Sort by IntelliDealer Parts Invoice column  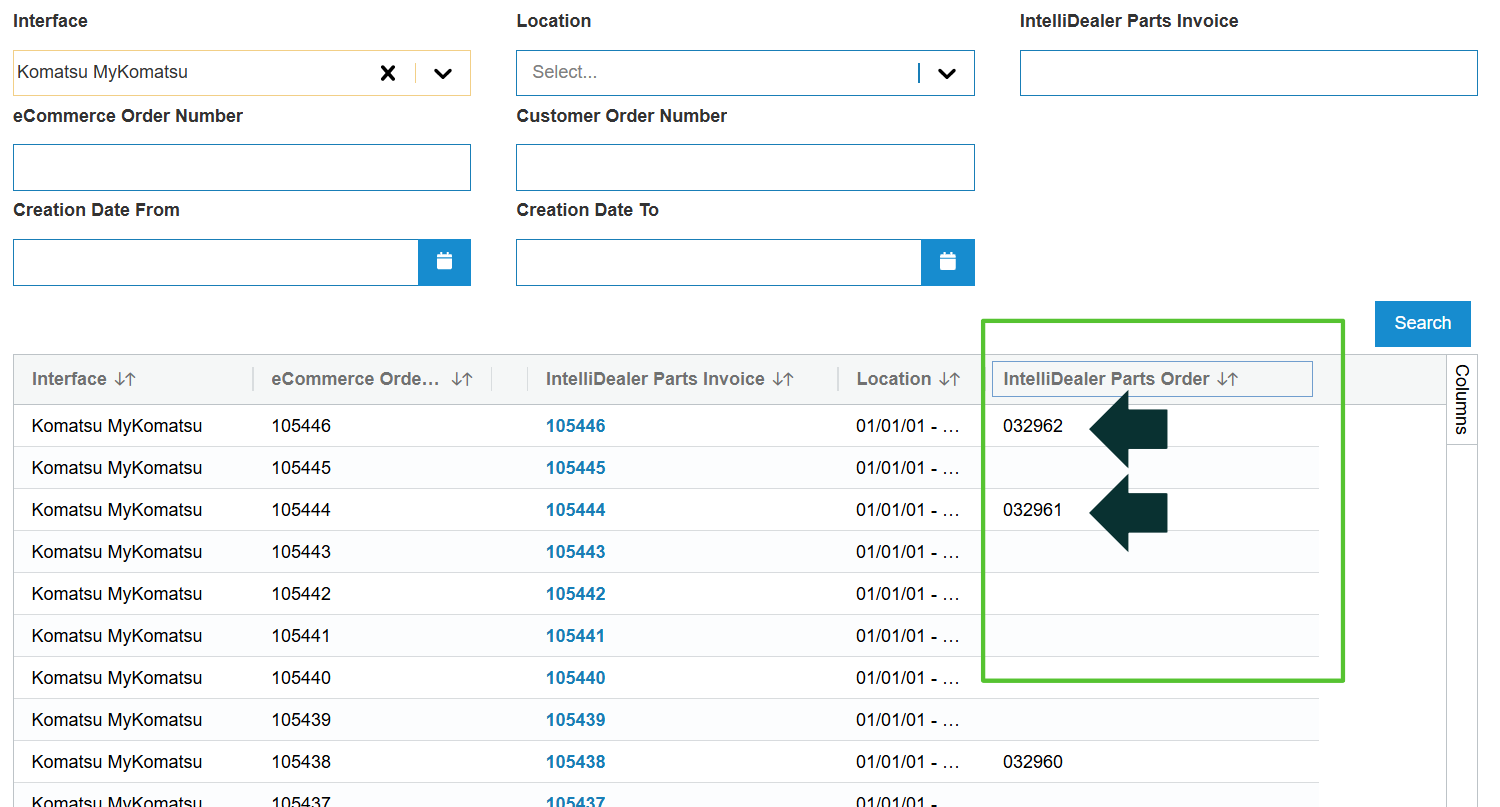point(670,379)
